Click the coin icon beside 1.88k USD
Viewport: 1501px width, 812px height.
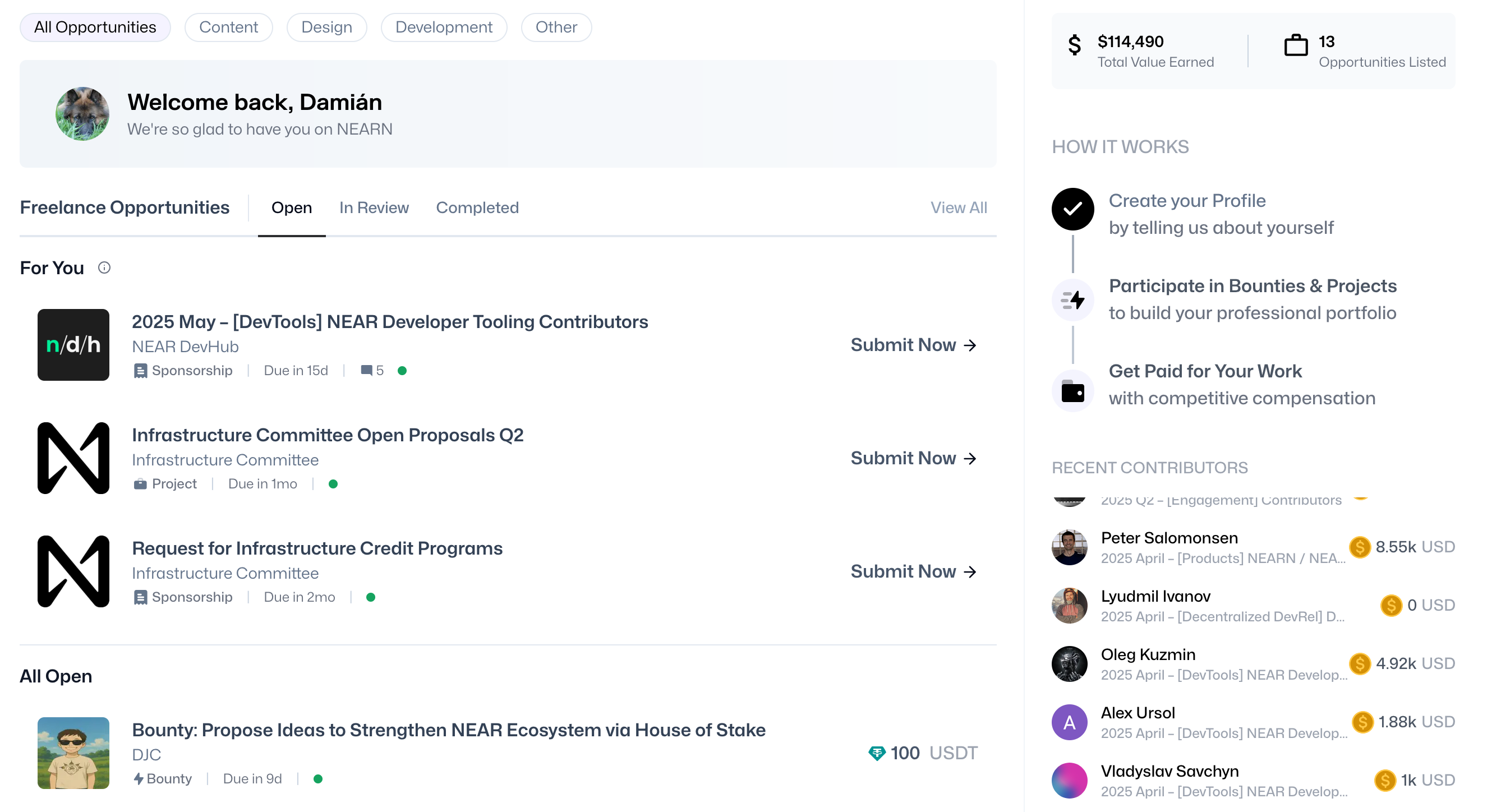[x=1363, y=722]
